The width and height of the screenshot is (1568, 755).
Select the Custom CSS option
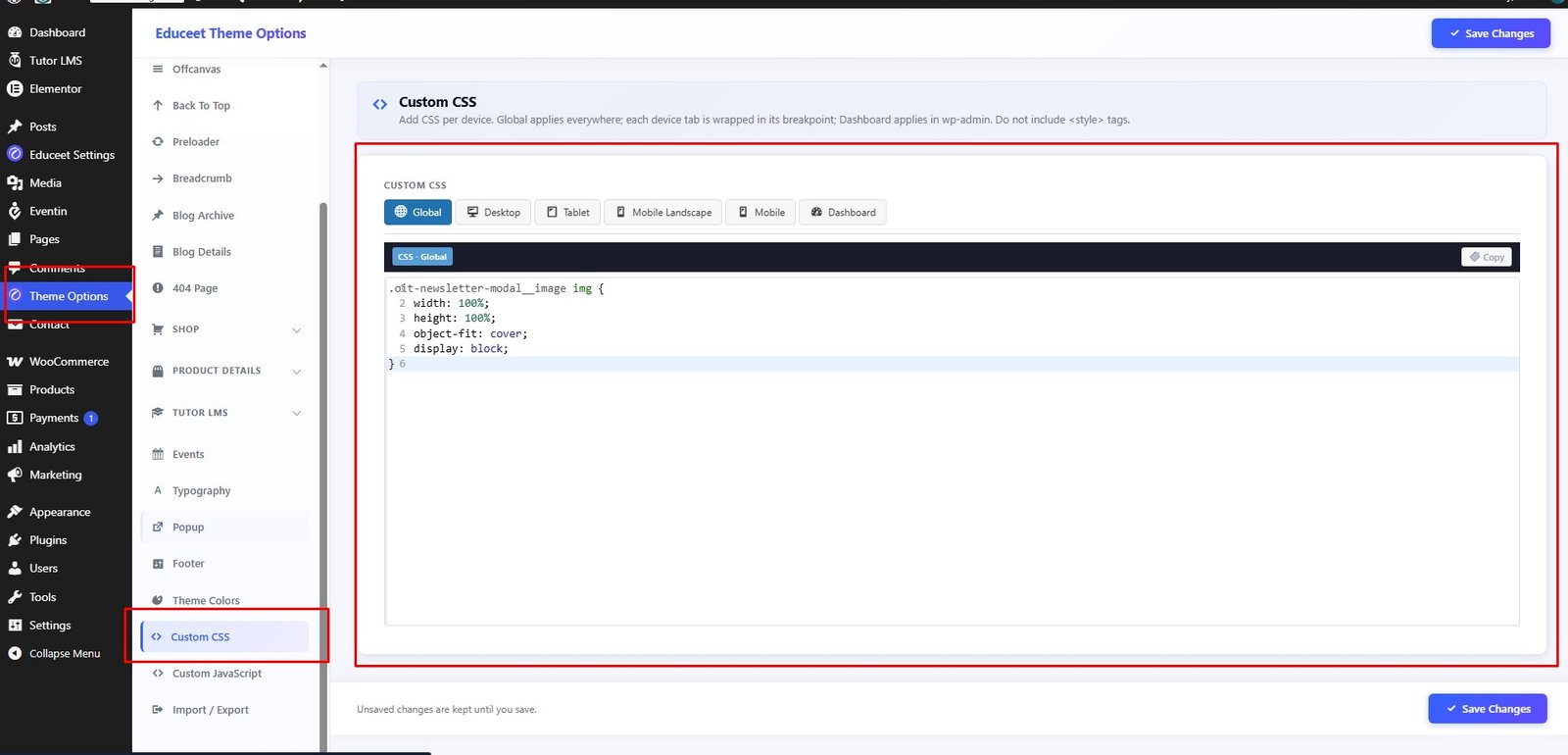224,637
